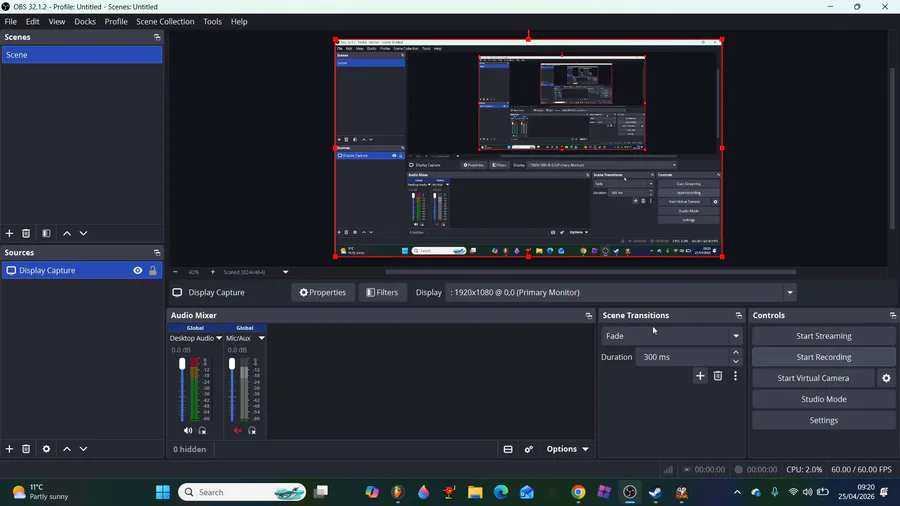Click the Duration 300 ms field
This screenshot has width=900, height=506.
pyautogui.click(x=681, y=357)
